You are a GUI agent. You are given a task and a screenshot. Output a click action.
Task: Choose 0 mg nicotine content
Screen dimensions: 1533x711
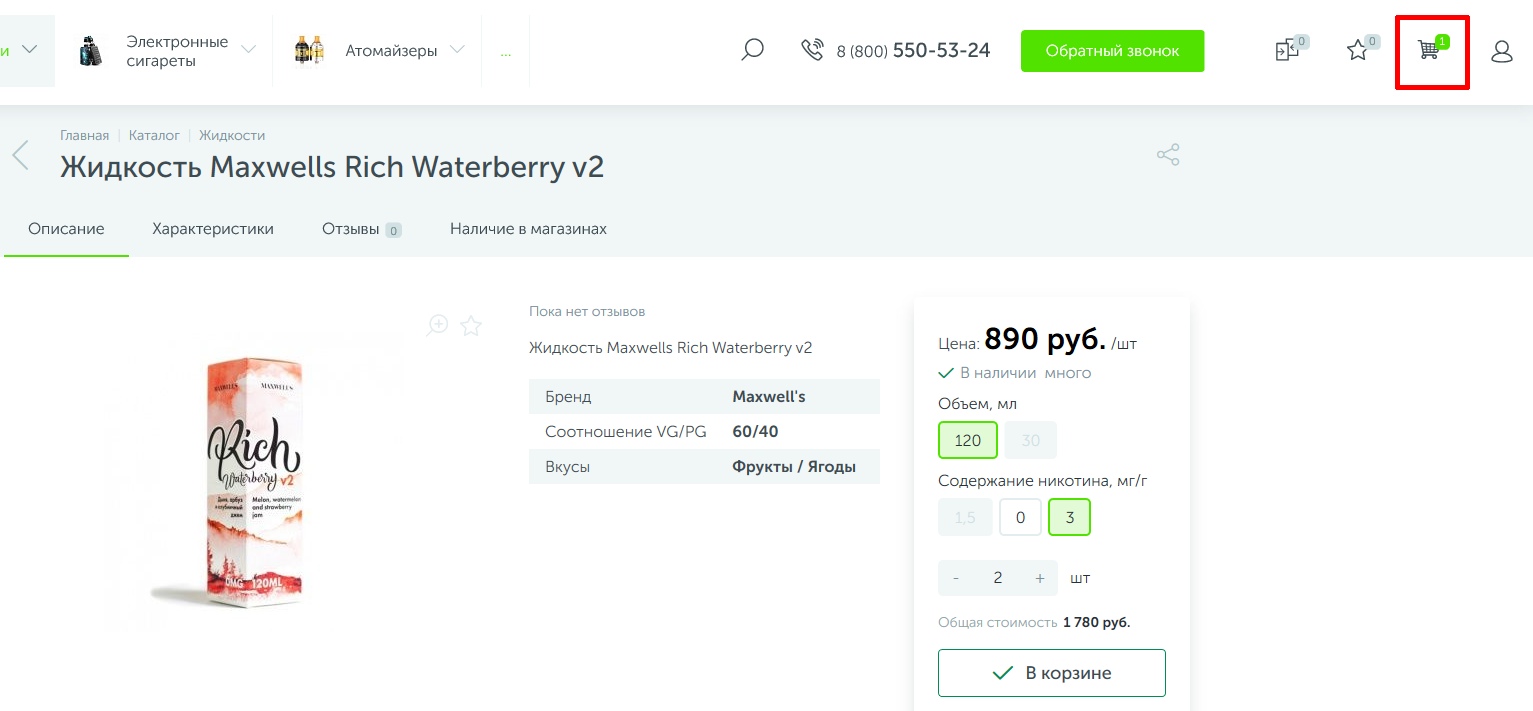(x=1021, y=518)
